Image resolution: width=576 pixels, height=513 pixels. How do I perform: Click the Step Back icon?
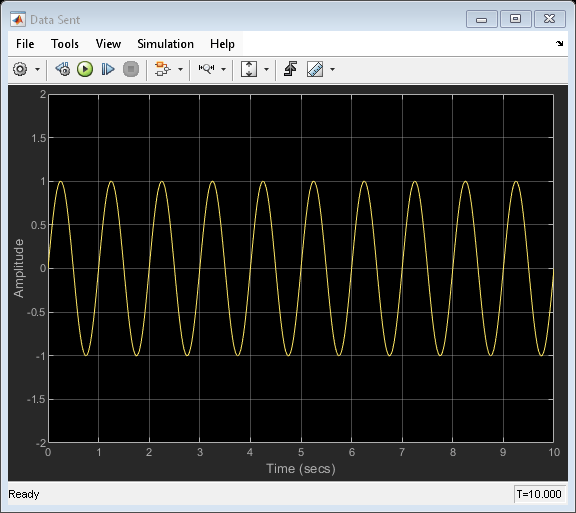[x=63, y=69]
